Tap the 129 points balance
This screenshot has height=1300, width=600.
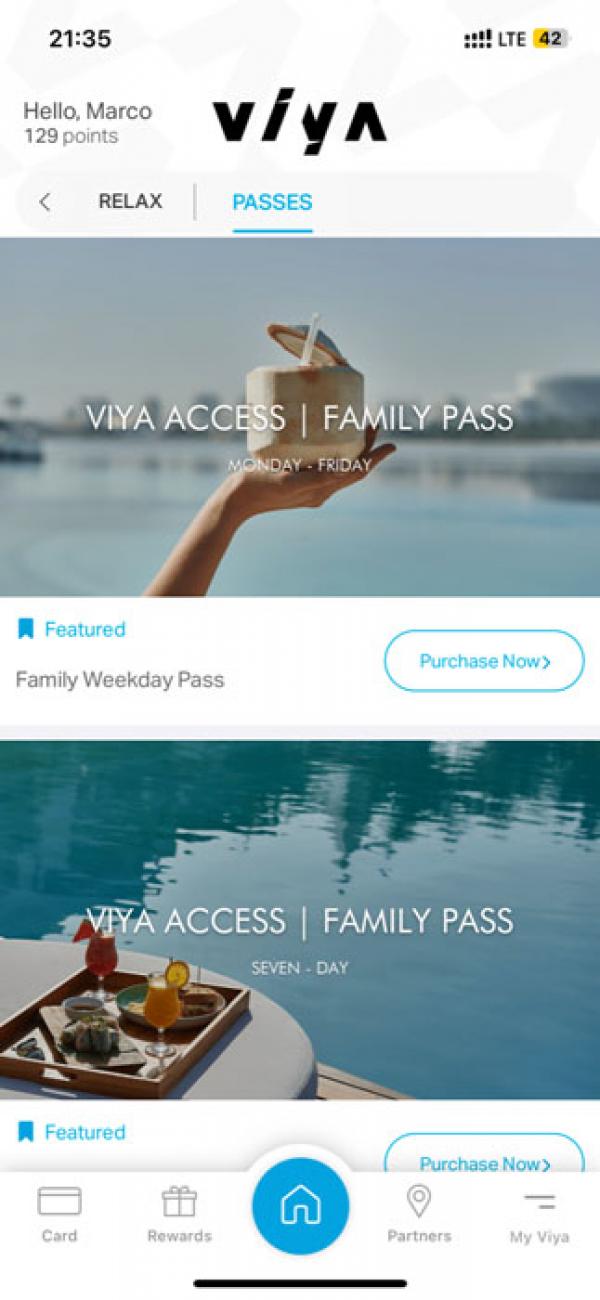pyautogui.click(x=70, y=136)
